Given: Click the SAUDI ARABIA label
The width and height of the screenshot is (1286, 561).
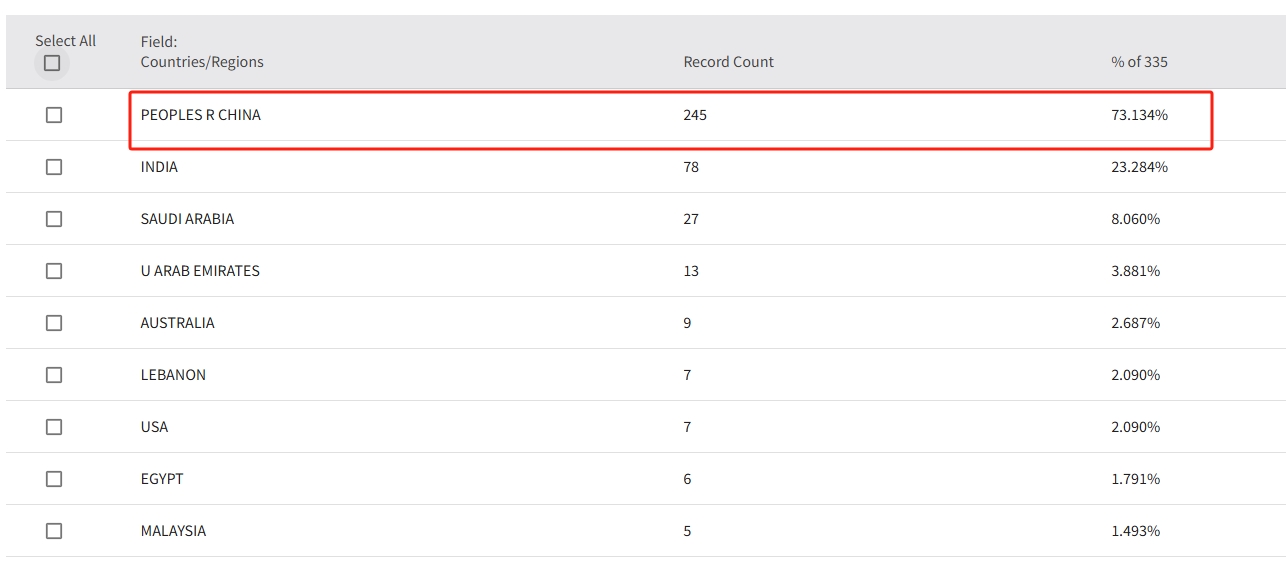Looking at the screenshot, I should pyautogui.click(x=187, y=219).
